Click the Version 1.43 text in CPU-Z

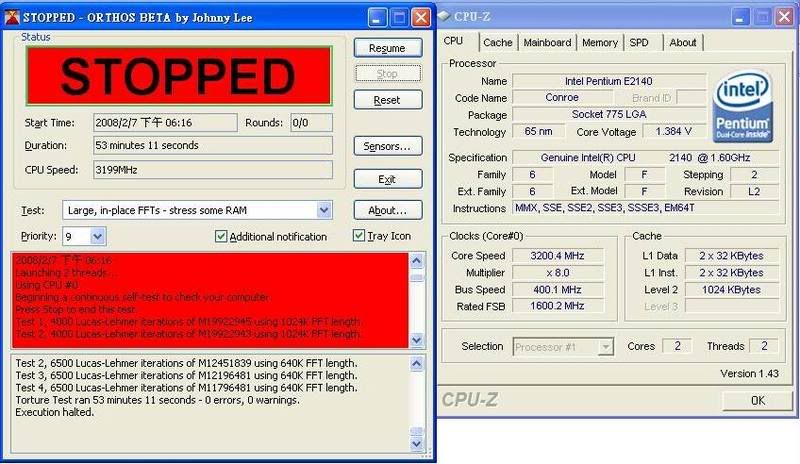point(749,374)
